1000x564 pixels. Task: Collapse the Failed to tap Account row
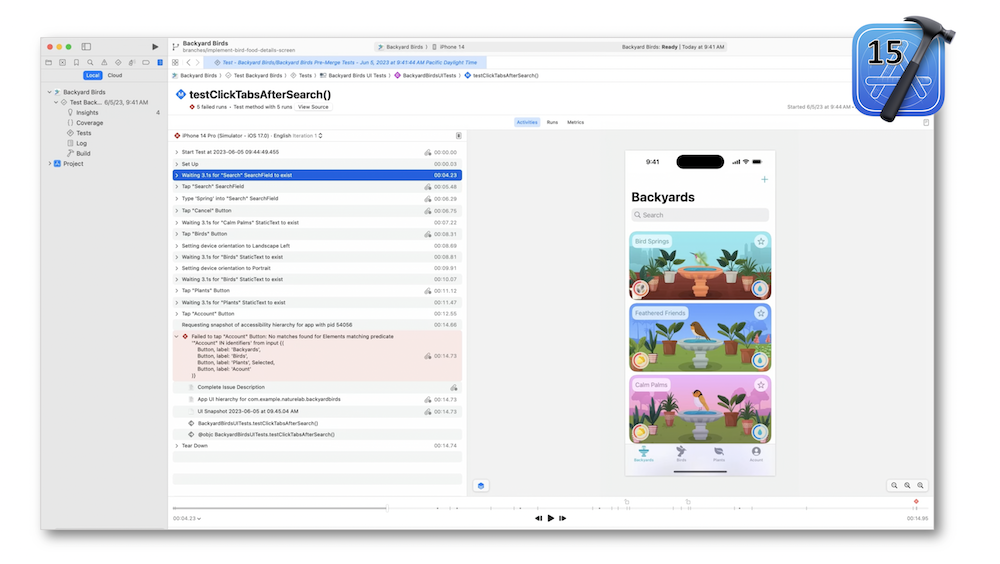point(177,337)
